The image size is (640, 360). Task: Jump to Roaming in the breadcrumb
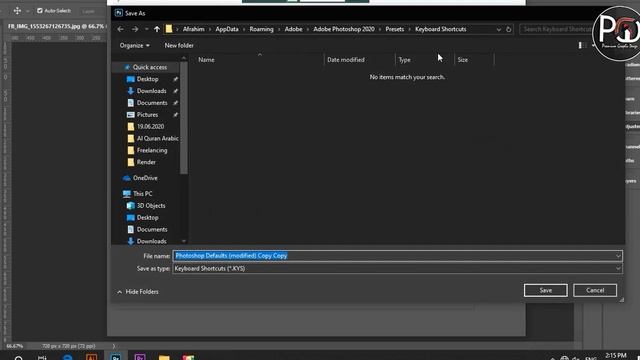pos(261,29)
